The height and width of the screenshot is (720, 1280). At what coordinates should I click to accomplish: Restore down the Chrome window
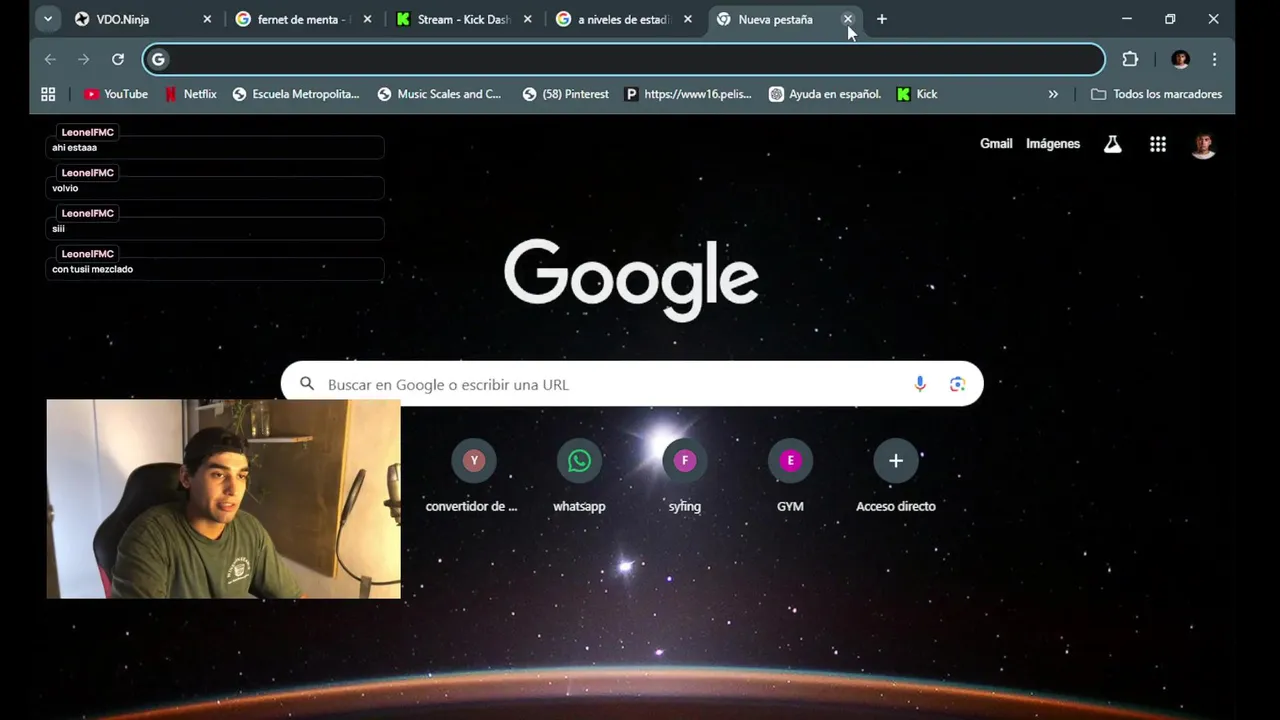click(x=1170, y=19)
